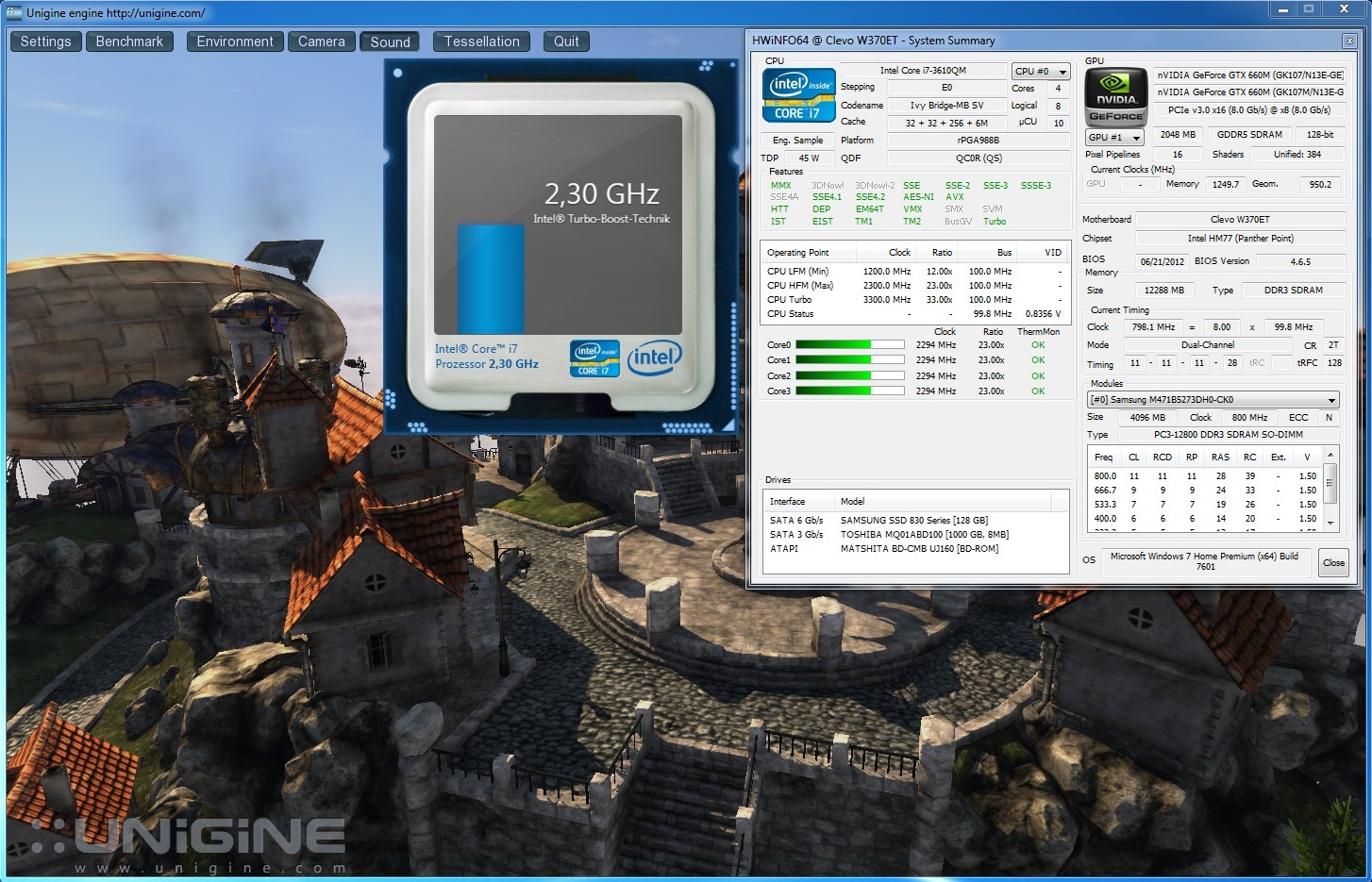Click the blue Turbo Boost frequency bar
This screenshot has width=1372, height=882.
[x=491, y=278]
